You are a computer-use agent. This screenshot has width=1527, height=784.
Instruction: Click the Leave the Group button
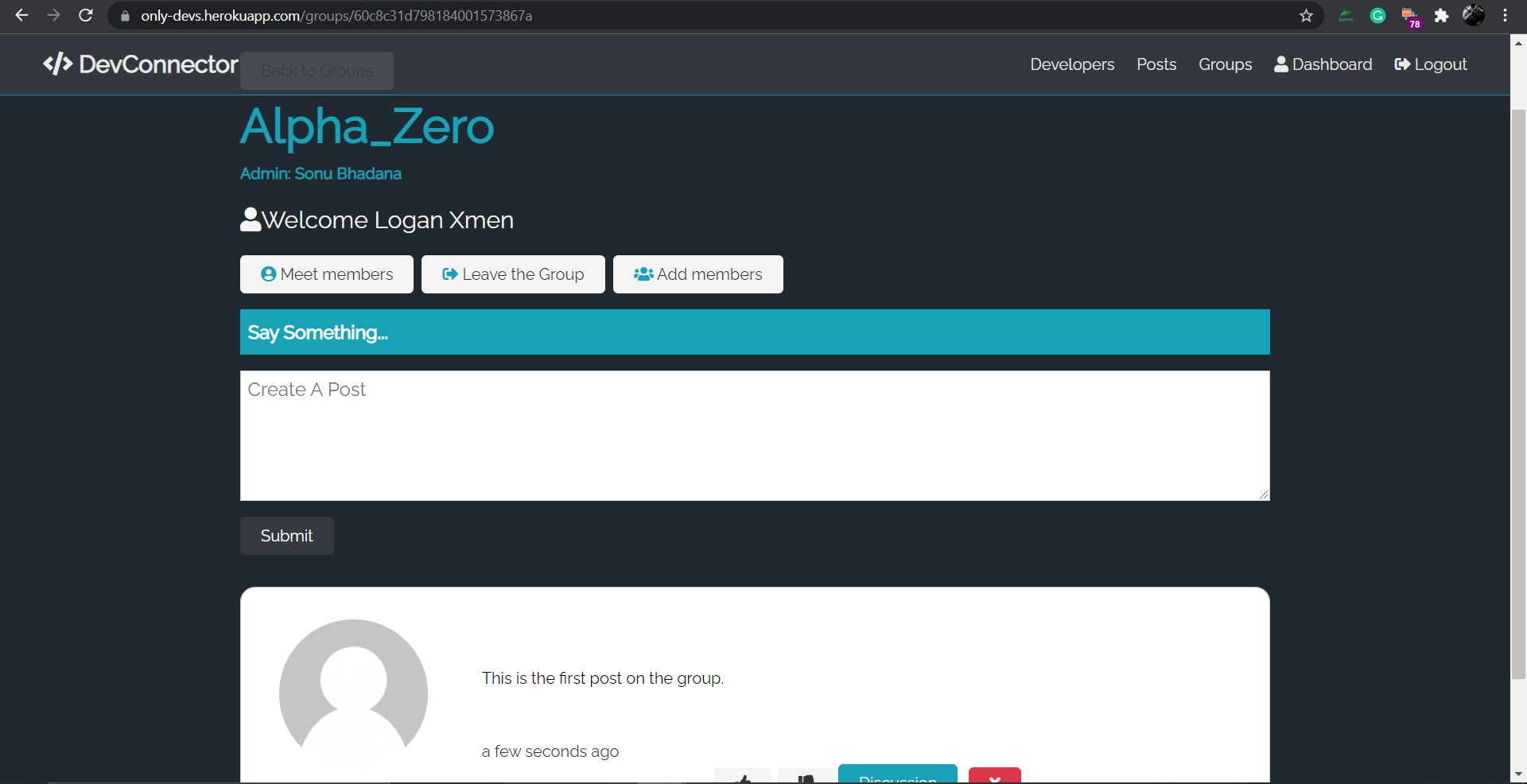[x=513, y=274]
